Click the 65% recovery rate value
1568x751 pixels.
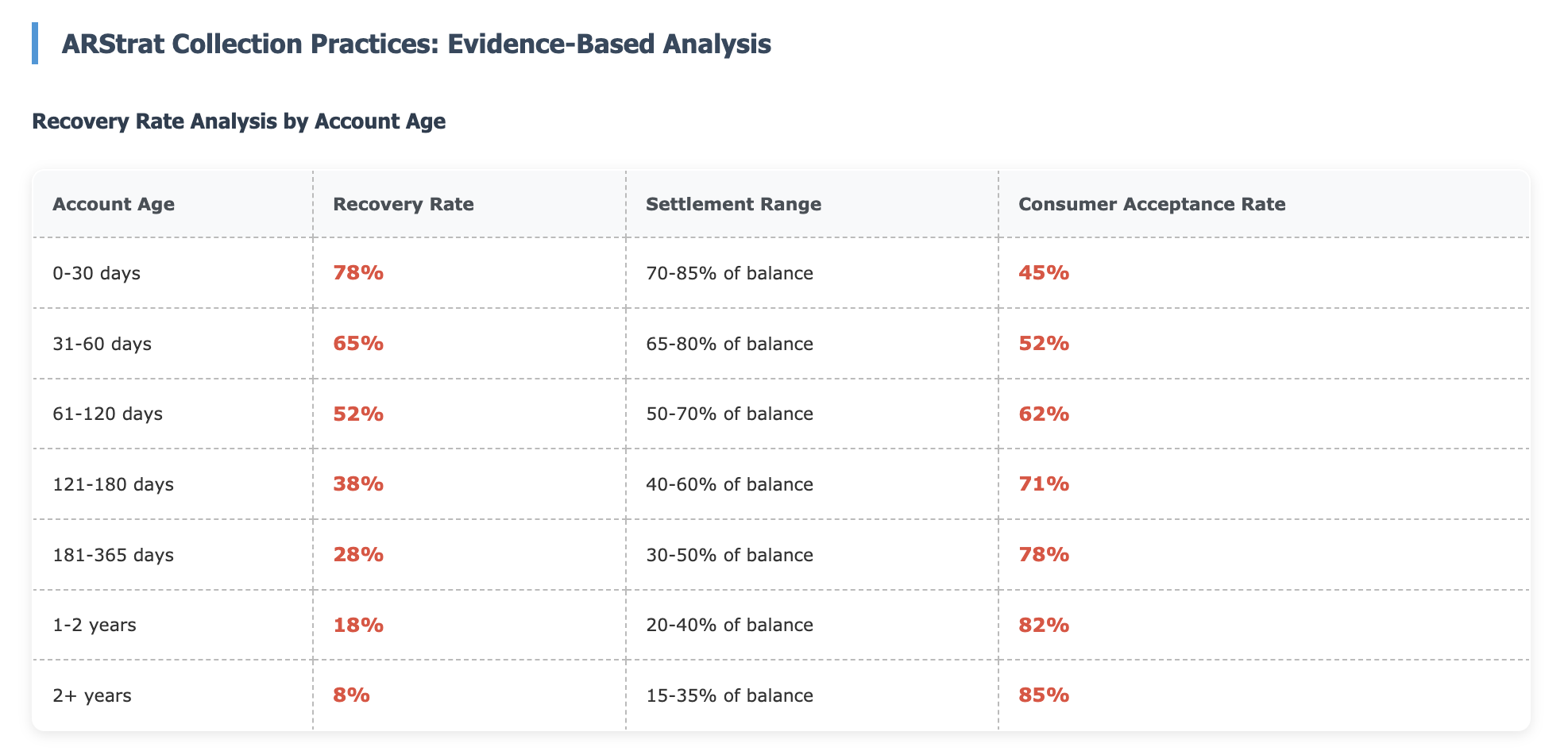coord(358,344)
